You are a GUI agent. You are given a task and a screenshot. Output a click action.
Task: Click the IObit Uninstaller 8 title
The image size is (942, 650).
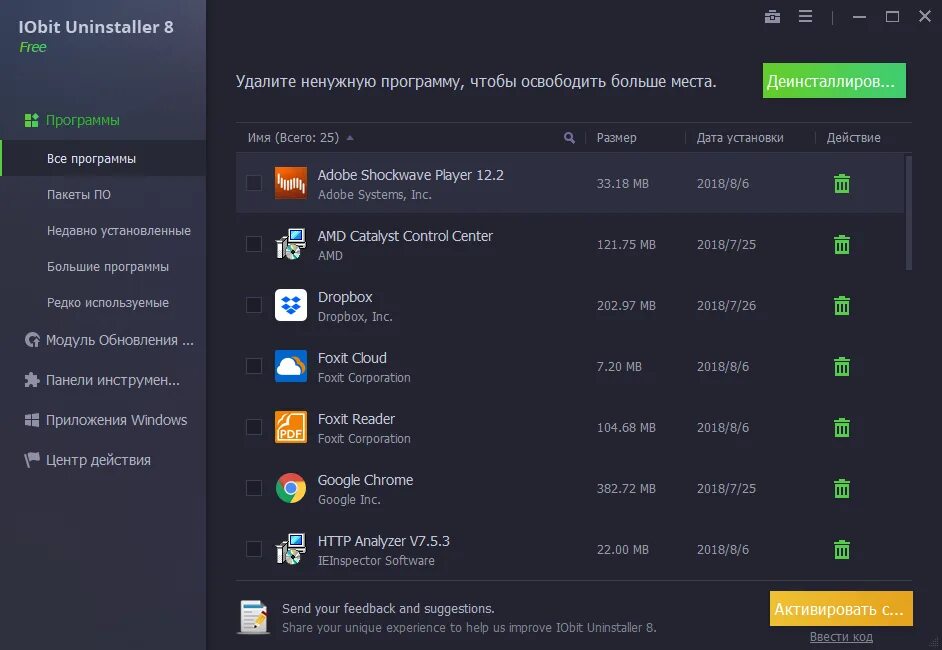pyautogui.click(x=96, y=27)
